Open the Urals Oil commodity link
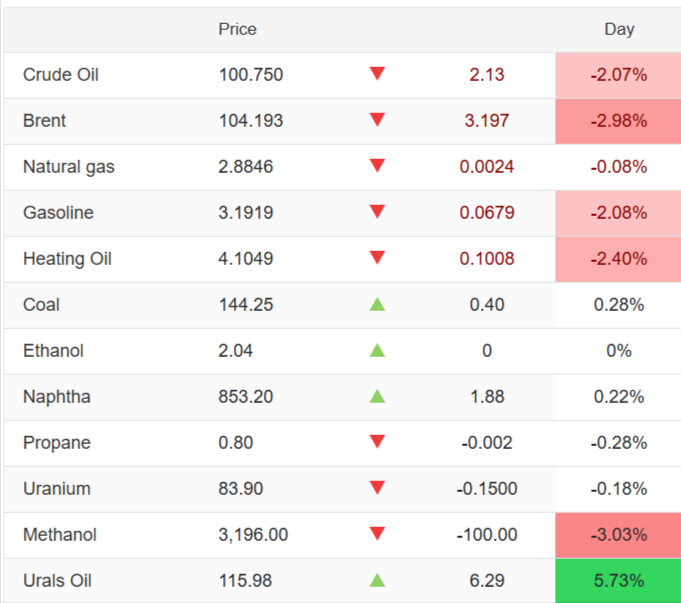 tap(57, 581)
